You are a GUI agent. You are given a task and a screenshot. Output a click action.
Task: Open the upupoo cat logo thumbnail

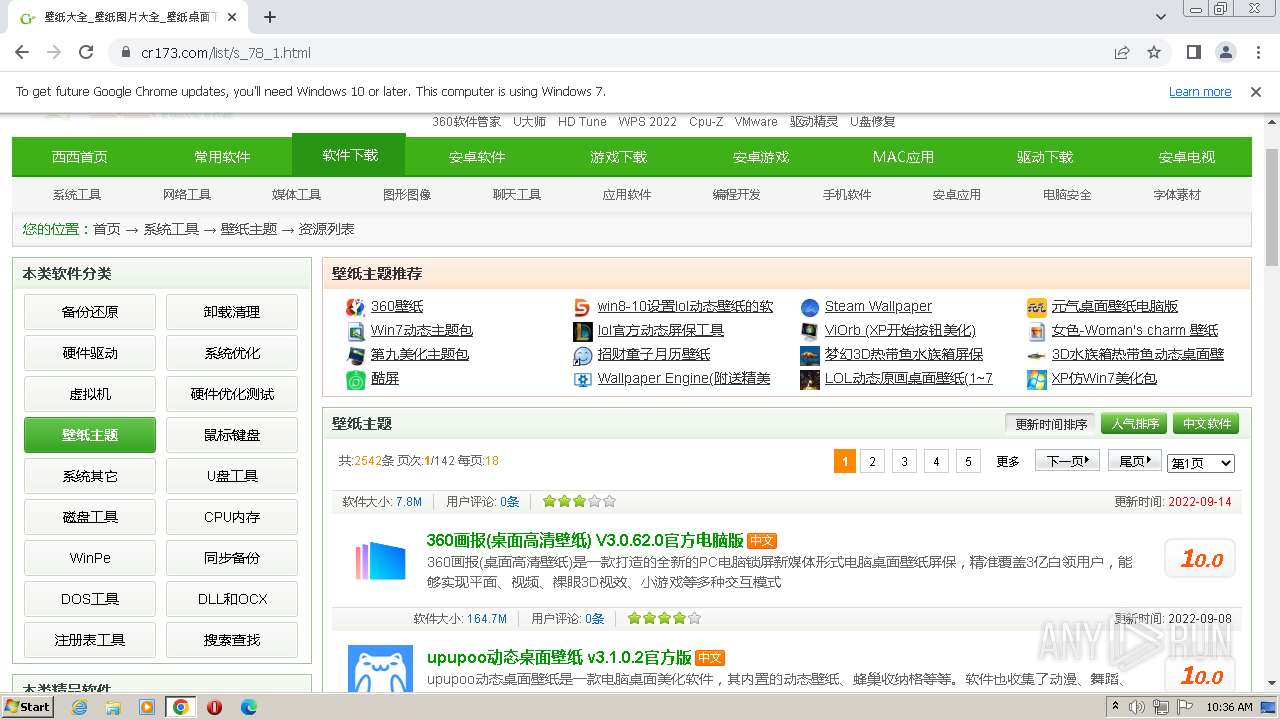pos(380,668)
